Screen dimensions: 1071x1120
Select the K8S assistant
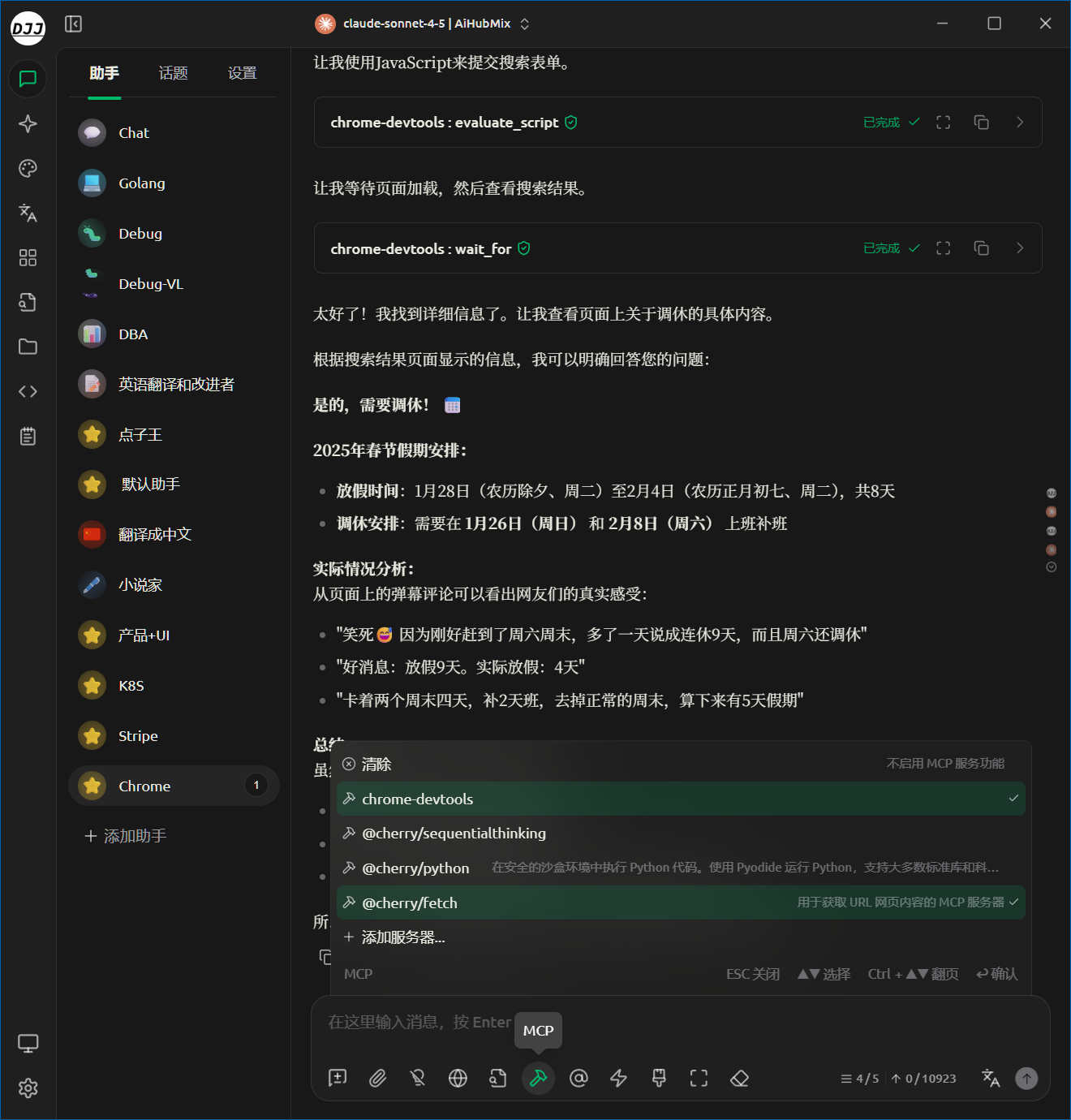click(x=174, y=686)
